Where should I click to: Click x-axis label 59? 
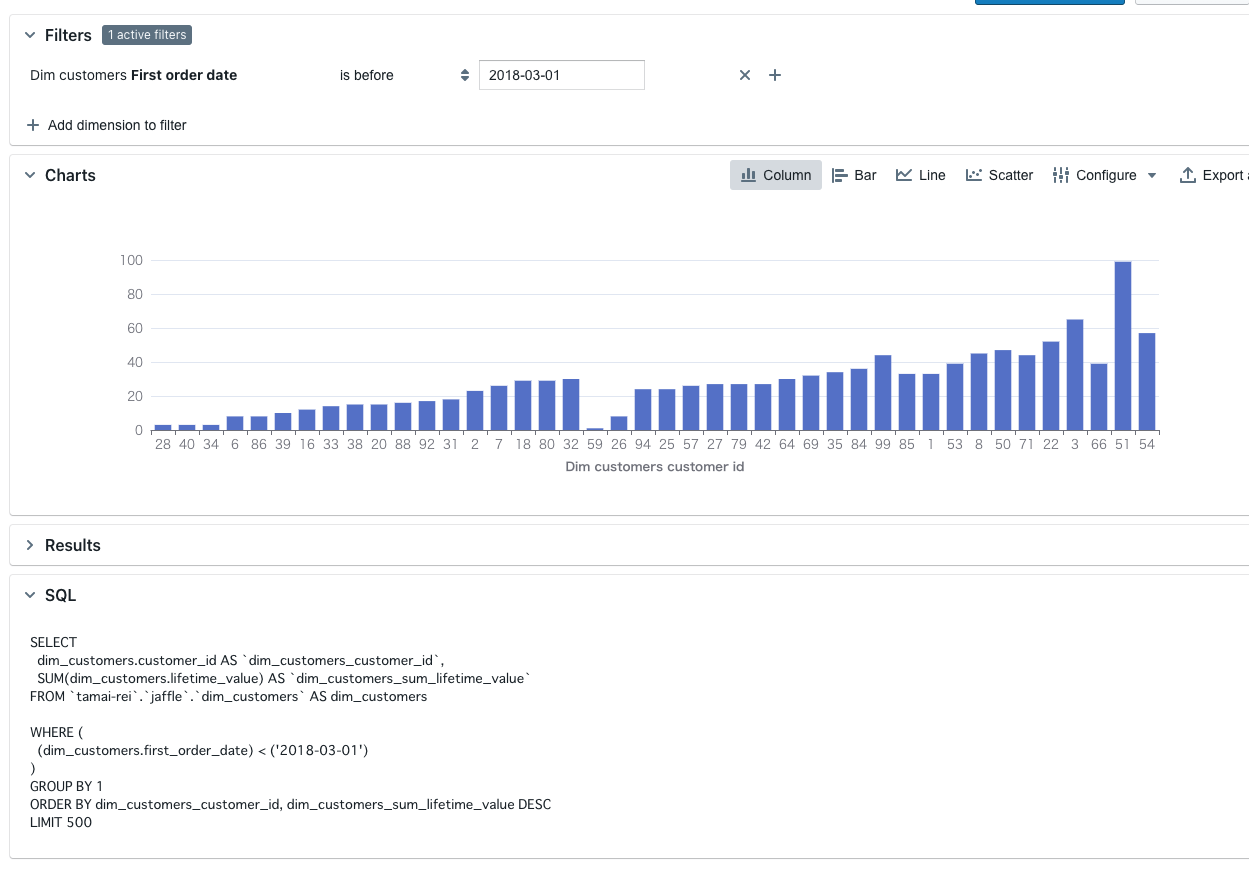click(595, 445)
